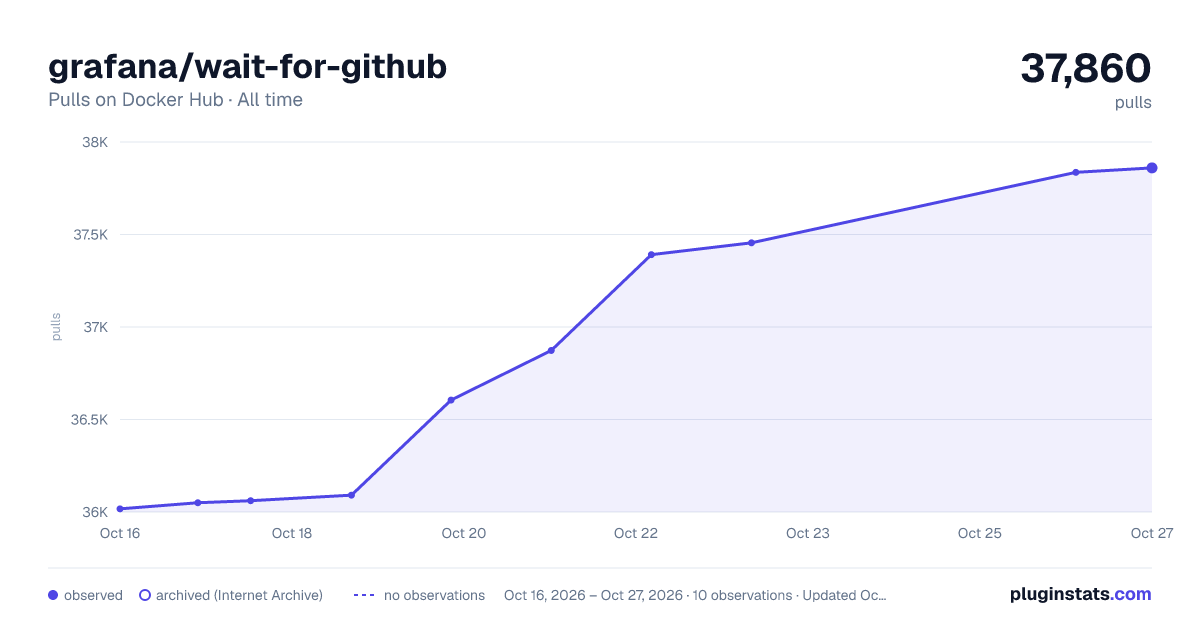The width and height of the screenshot is (1200, 630).
Task: Select the data point near 37.83K after Oct 25
Action: [1076, 173]
